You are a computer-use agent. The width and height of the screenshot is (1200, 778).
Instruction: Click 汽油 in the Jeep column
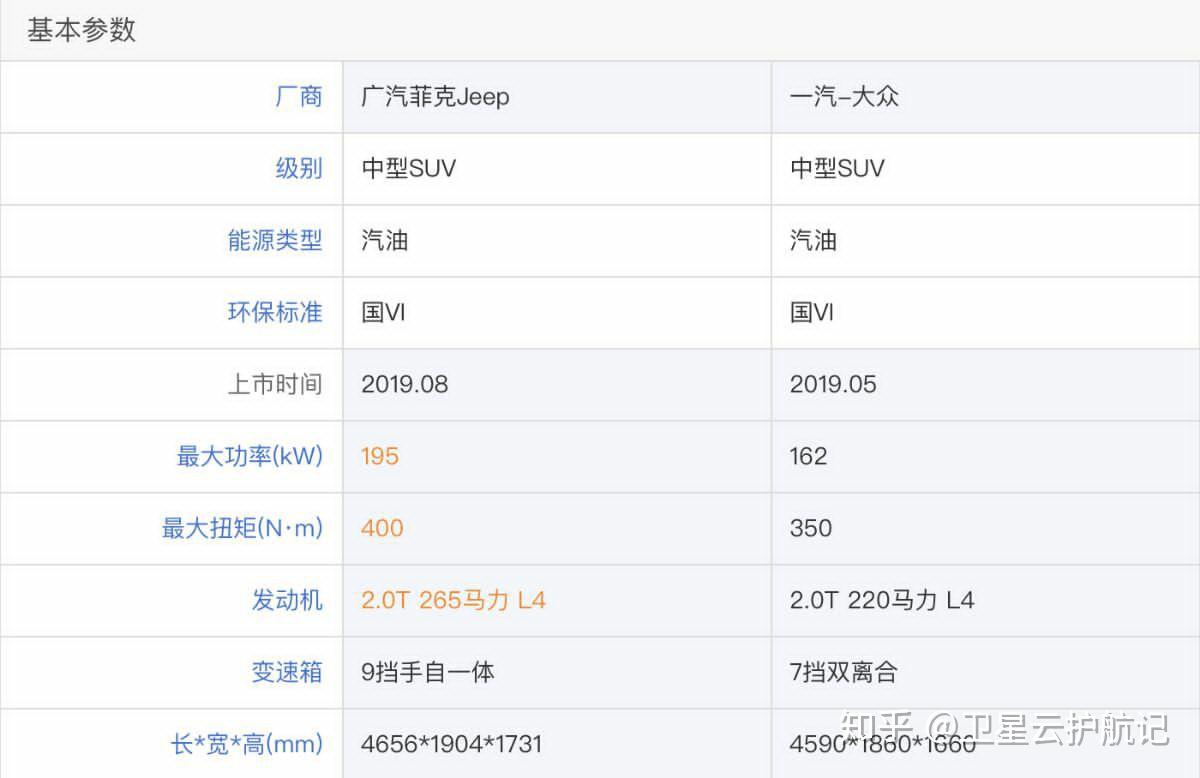coord(384,241)
